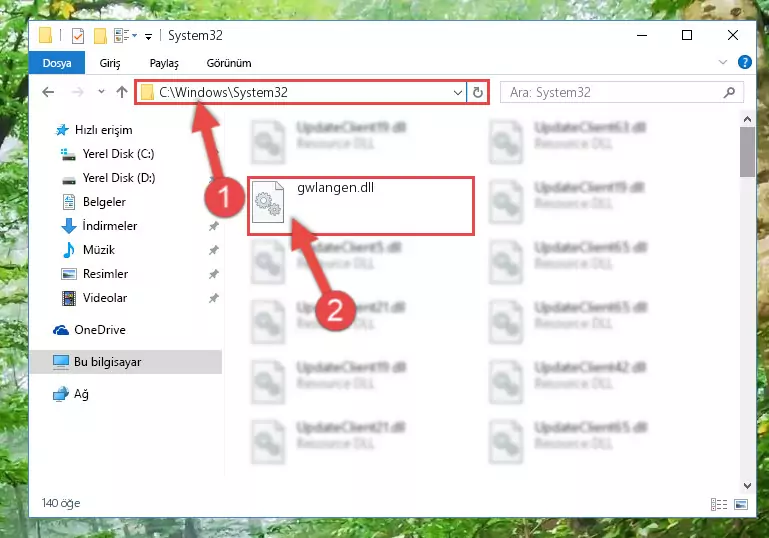Click the search magnifier icon
This screenshot has height=538, width=769.
[729, 92]
